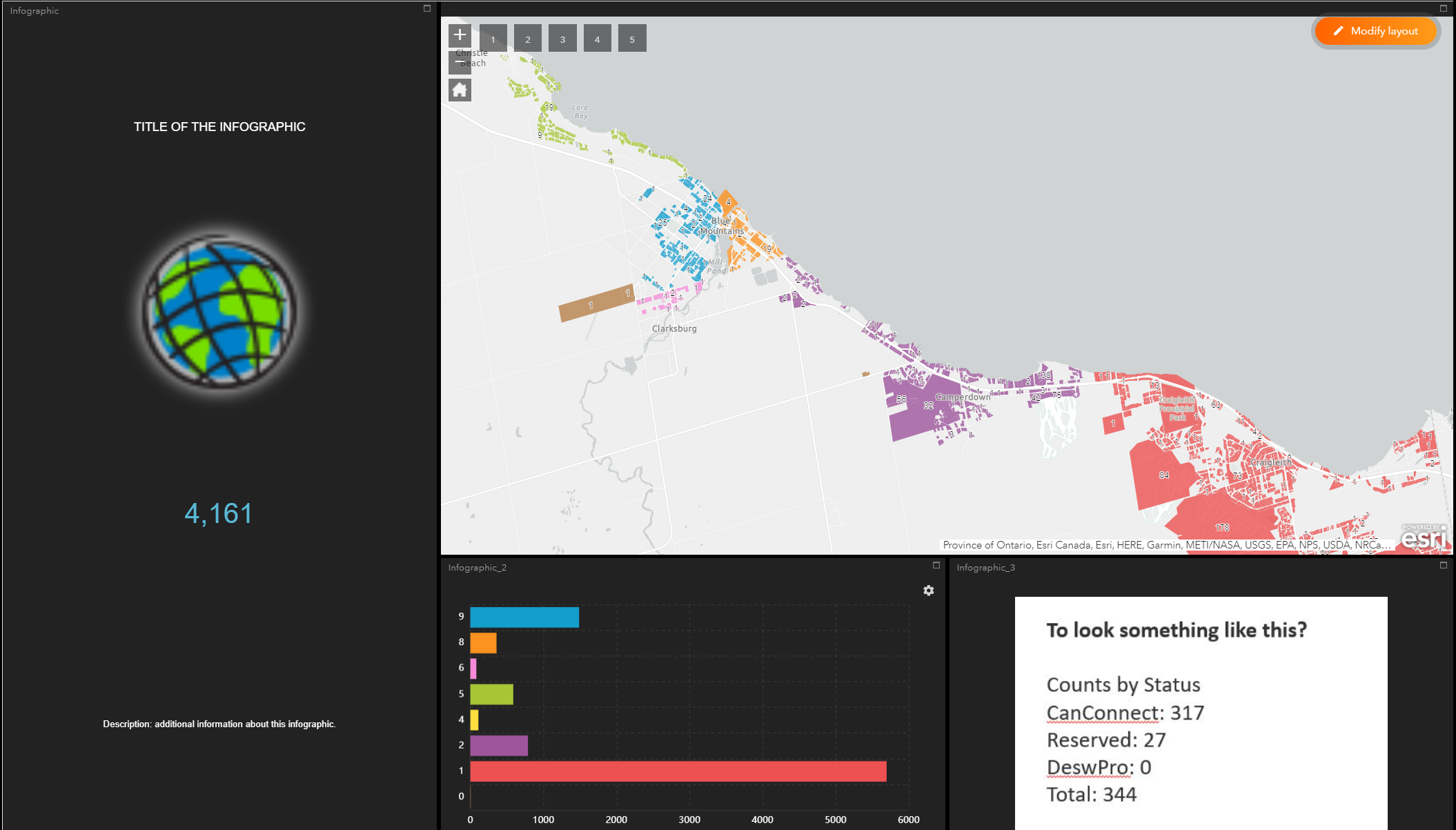Open on-screen widget number 3

[x=562, y=39]
